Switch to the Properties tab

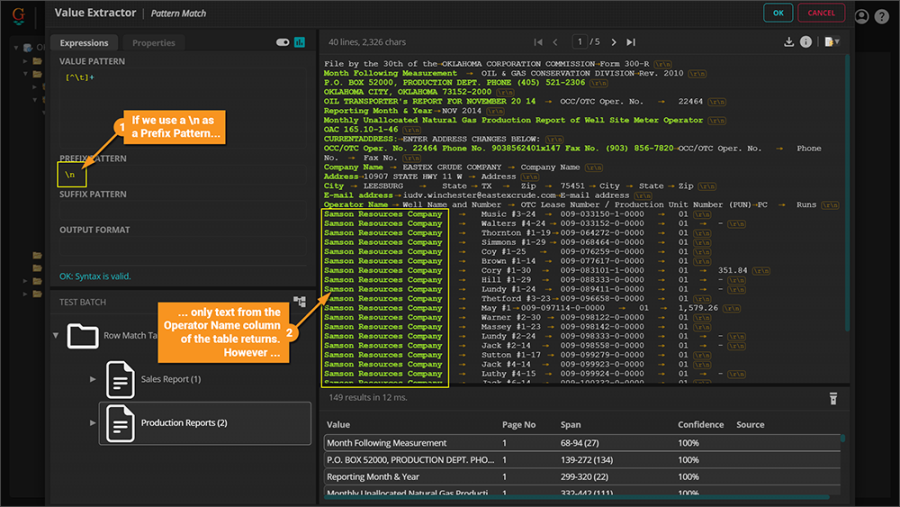click(x=153, y=43)
